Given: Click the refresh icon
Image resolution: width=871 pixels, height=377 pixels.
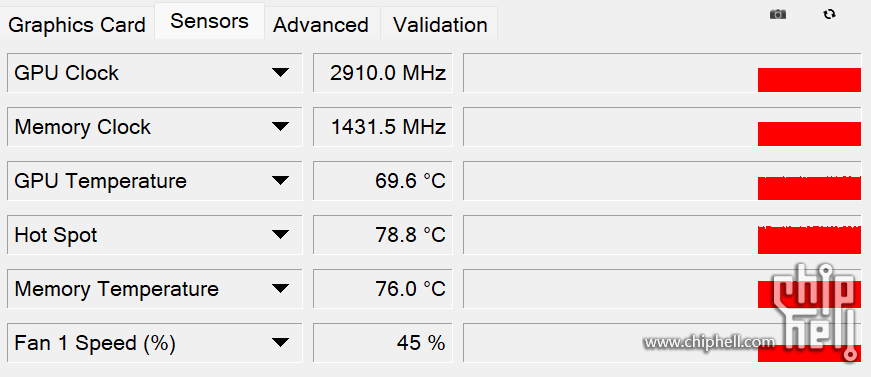Looking at the screenshot, I should pos(829,14).
